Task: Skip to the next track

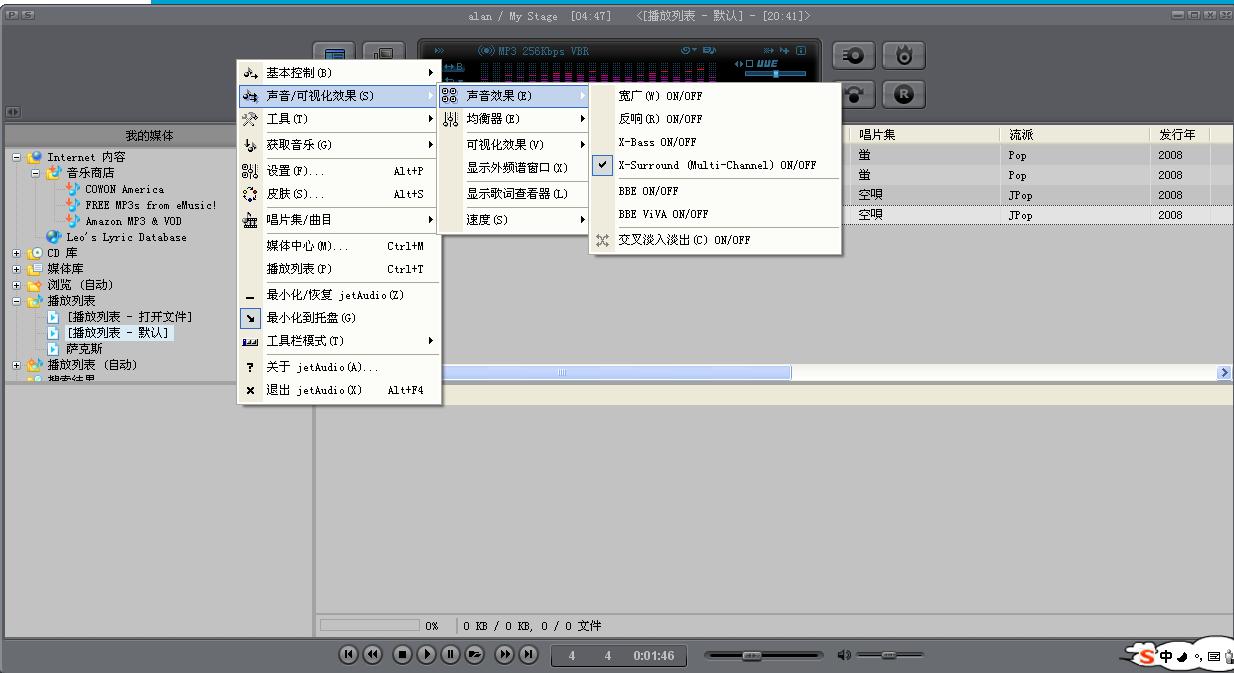Action: coord(528,655)
